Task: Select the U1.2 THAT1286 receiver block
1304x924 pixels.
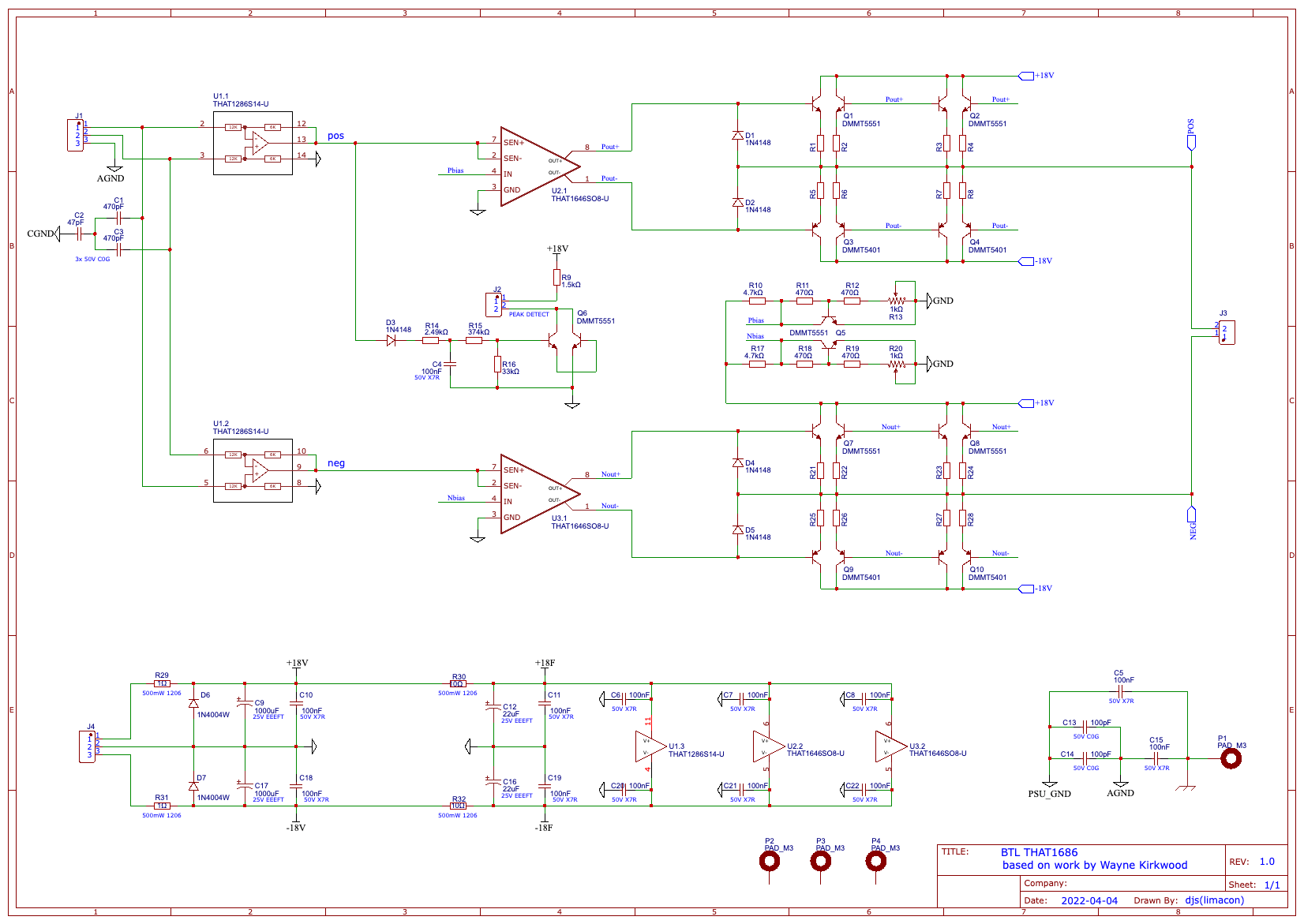Action: 253,470
